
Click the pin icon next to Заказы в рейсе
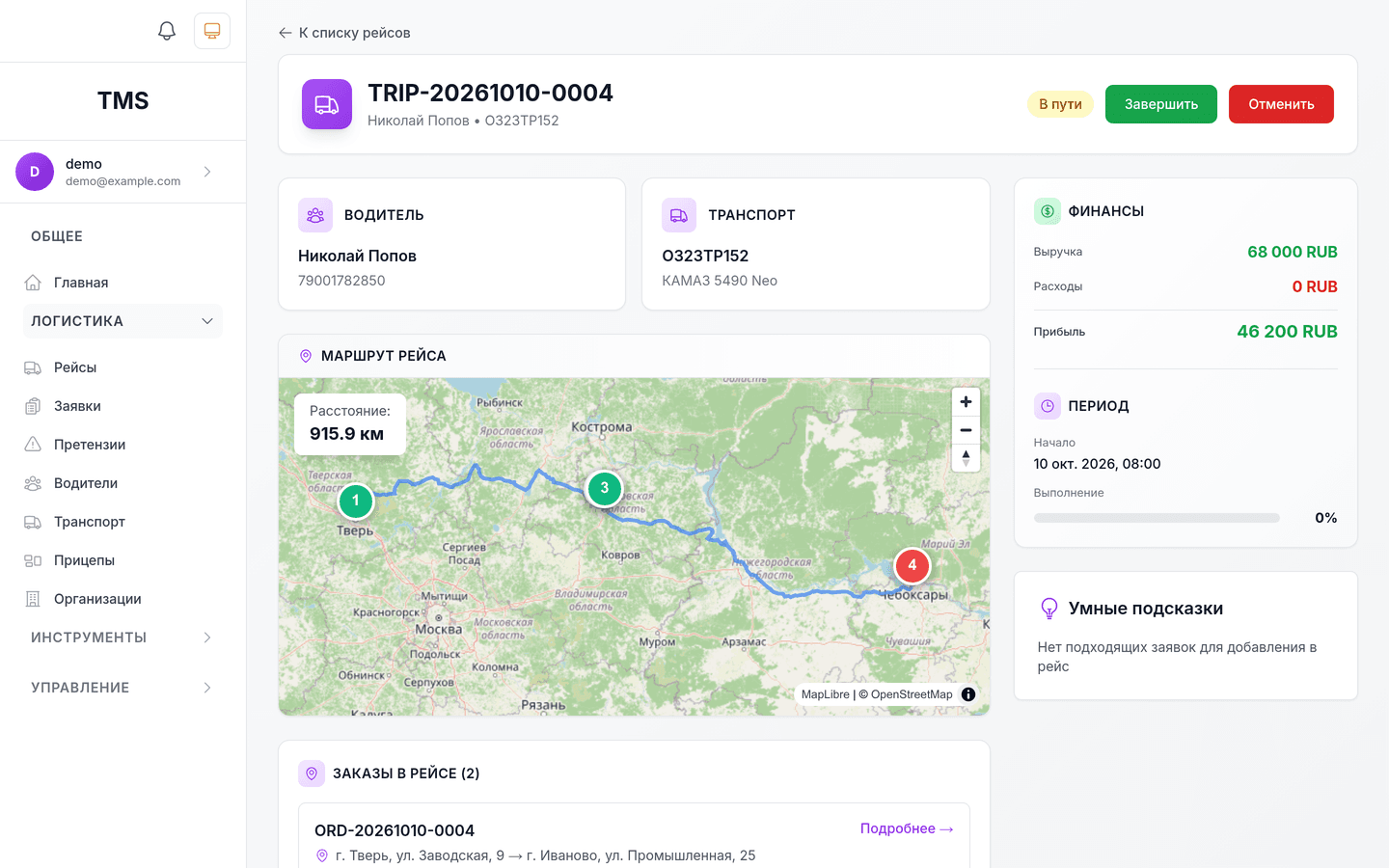pos(312,773)
